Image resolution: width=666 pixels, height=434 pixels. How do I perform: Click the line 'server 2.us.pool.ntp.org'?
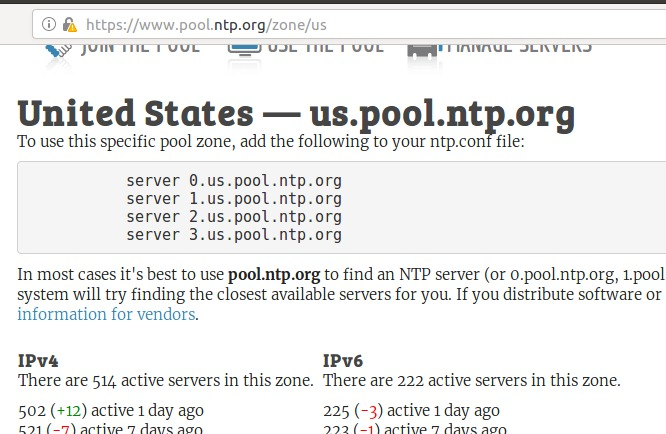[234, 217]
